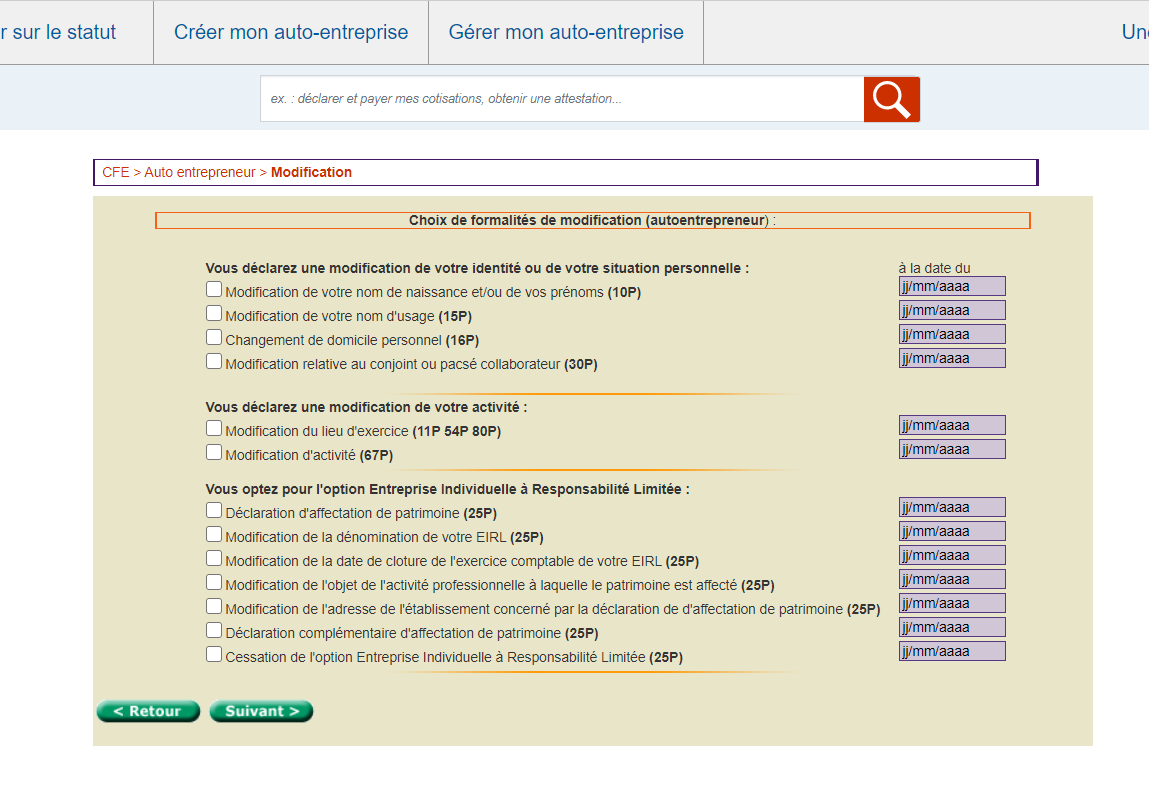Follow the 'CFE' breadcrumb link
Viewport: 1149px width, 790px height.
[116, 172]
